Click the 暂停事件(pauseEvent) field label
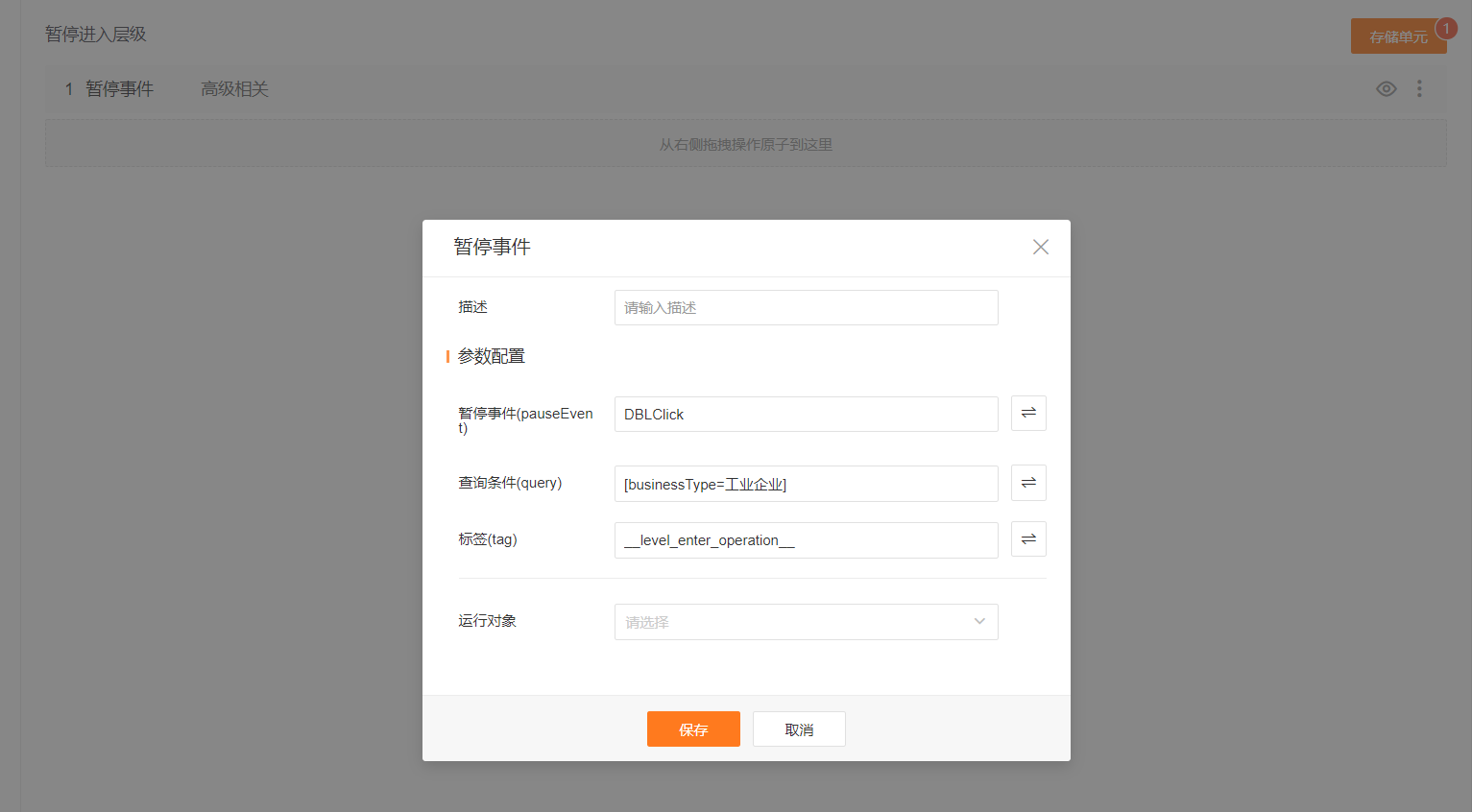 tap(525, 420)
